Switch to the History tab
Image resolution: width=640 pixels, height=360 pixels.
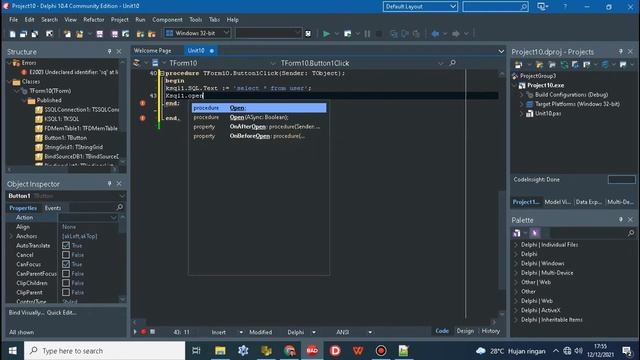point(491,331)
